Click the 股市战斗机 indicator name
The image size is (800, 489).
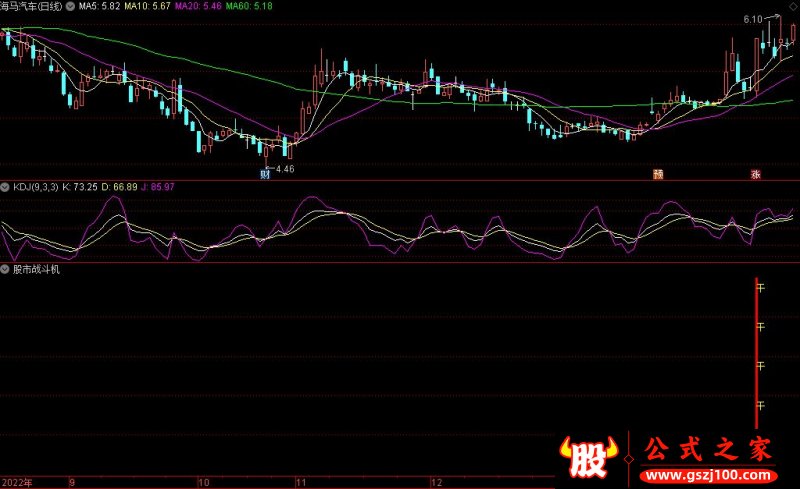36,269
